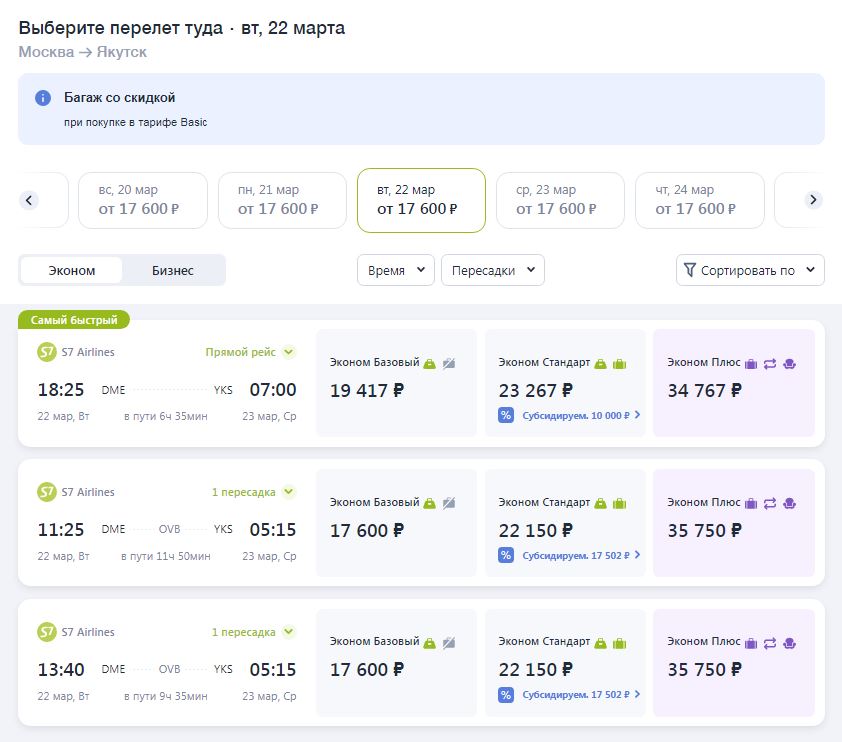This screenshot has height=742, width=842.
Task: Click the filter funnel icon near sorting
Action: click(689, 270)
